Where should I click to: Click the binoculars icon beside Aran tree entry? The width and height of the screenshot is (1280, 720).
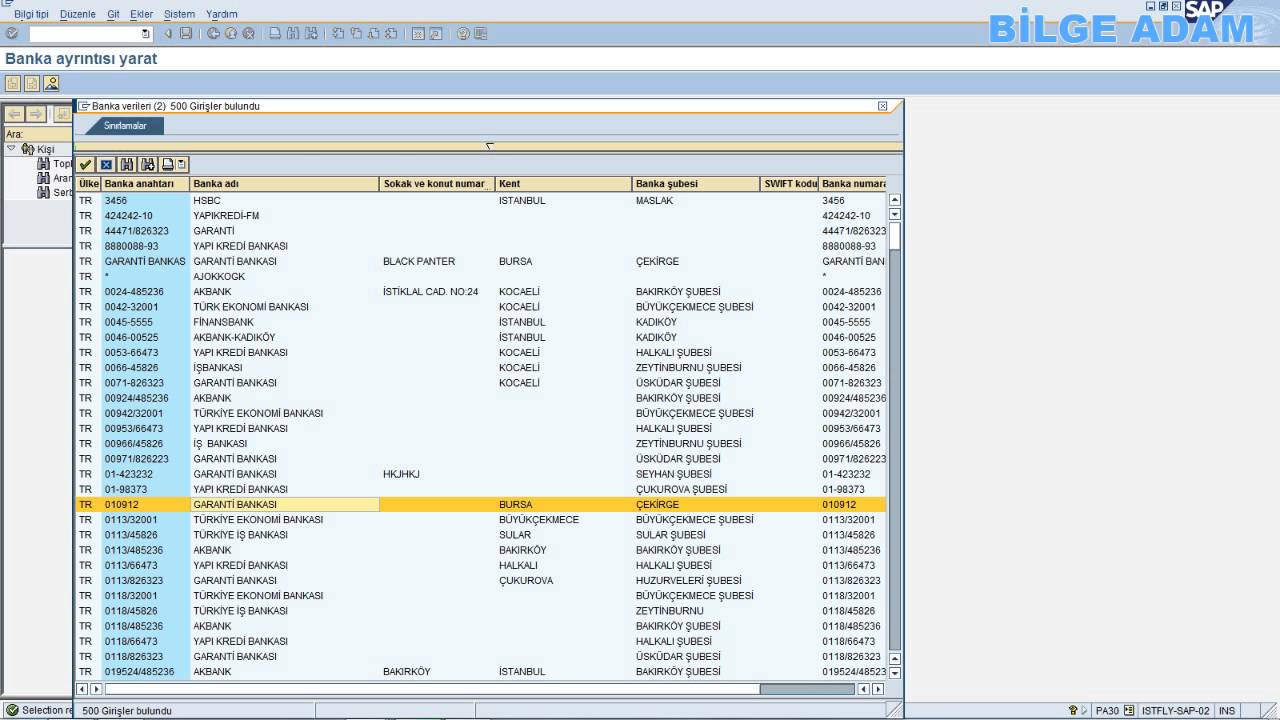click(43, 178)
